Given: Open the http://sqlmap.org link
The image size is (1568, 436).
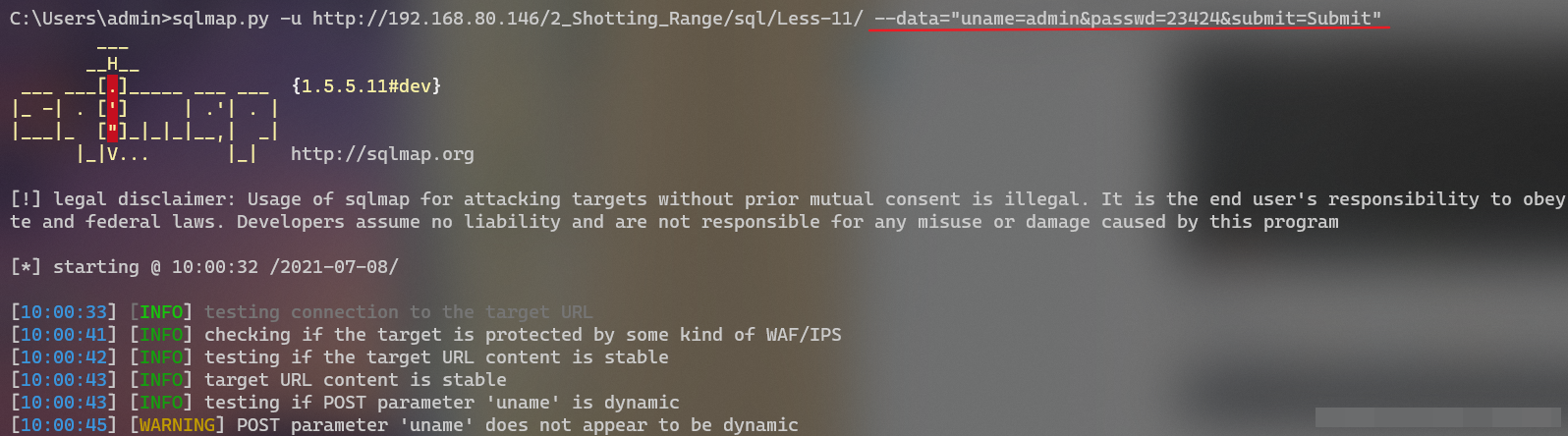Looking at the screenshot, I should (x=382, y=154).
